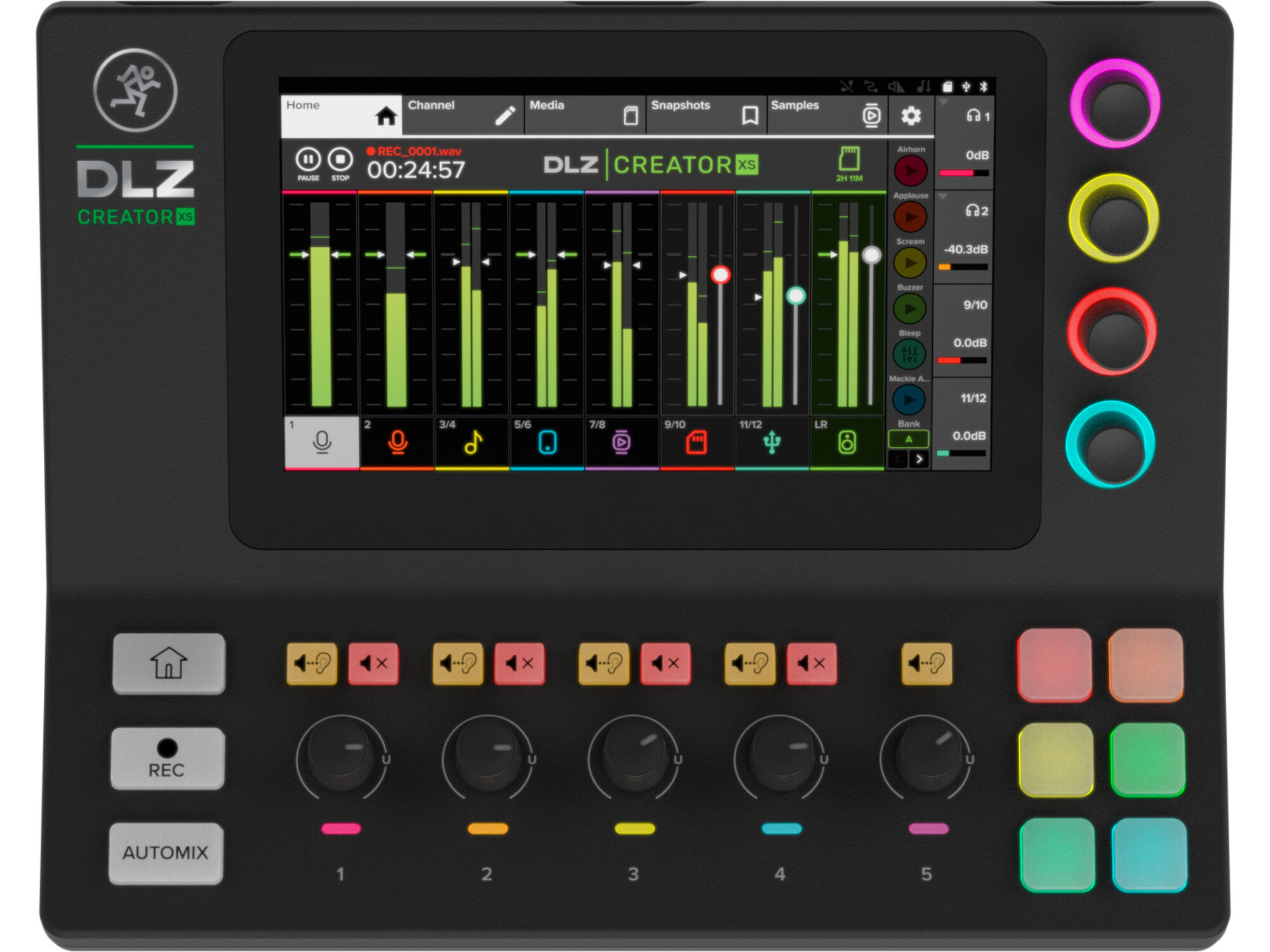Click the AUTOMIX hardware button

pos(166,853)
